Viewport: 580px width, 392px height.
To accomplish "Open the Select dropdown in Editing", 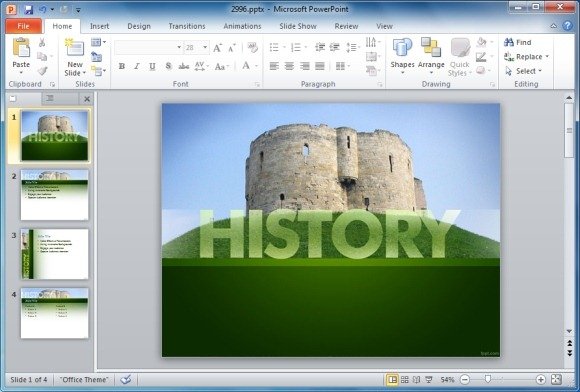I will (x=523, y=71).
